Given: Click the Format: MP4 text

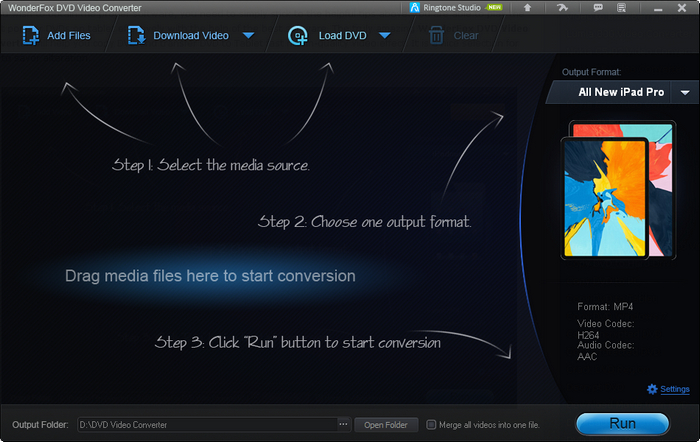Looking at the screenshot, I should (605, 307).
